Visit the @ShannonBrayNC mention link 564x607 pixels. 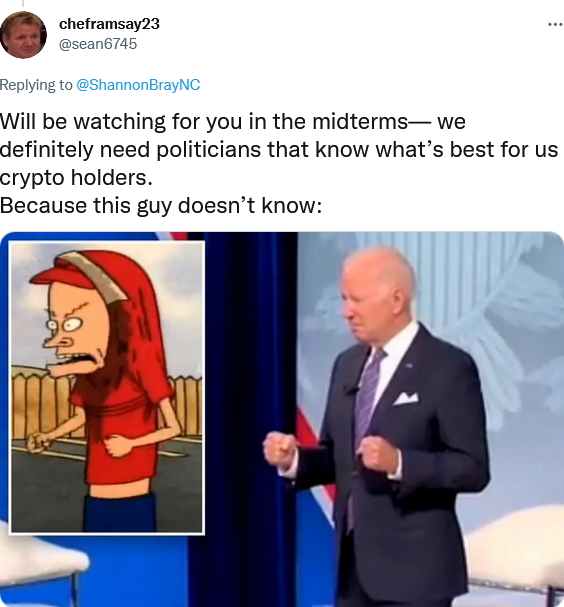click(138, 85)
